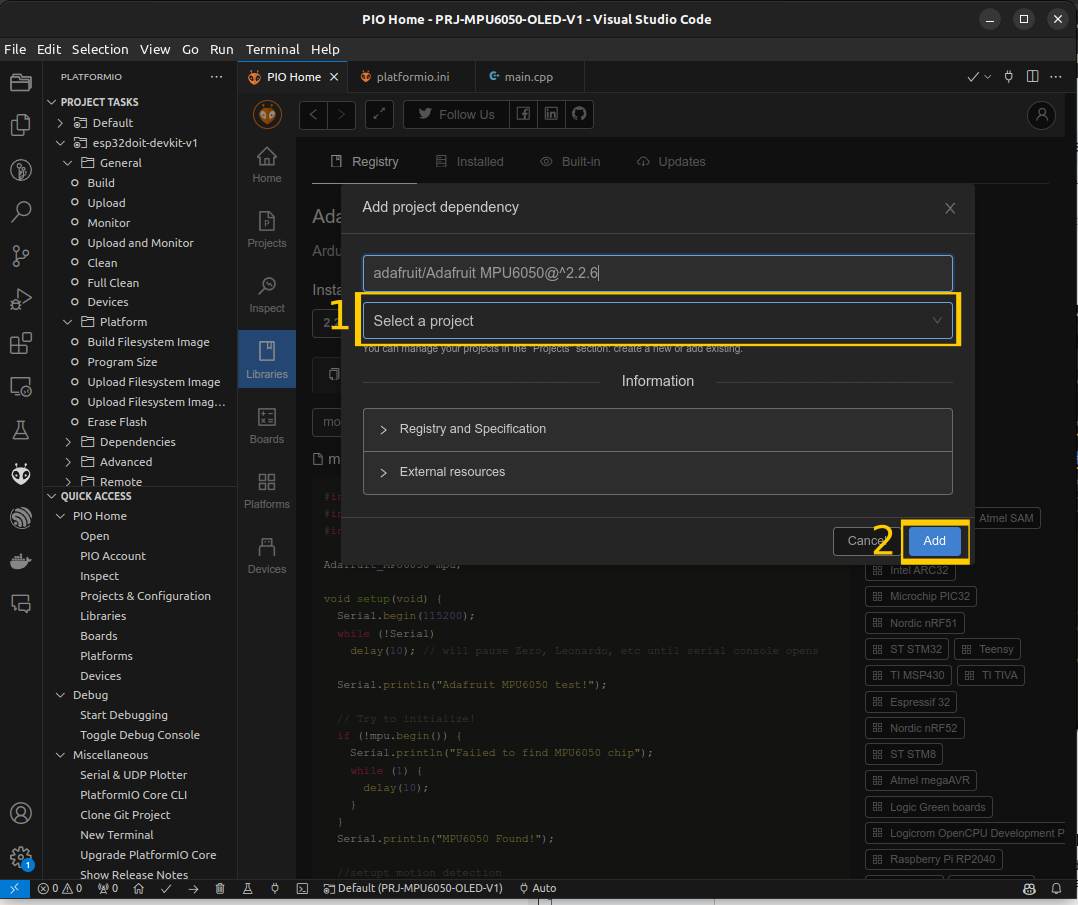Click the PIO Home forward arrow
The image size is (1078, 905).
click(x=341, y=114)
